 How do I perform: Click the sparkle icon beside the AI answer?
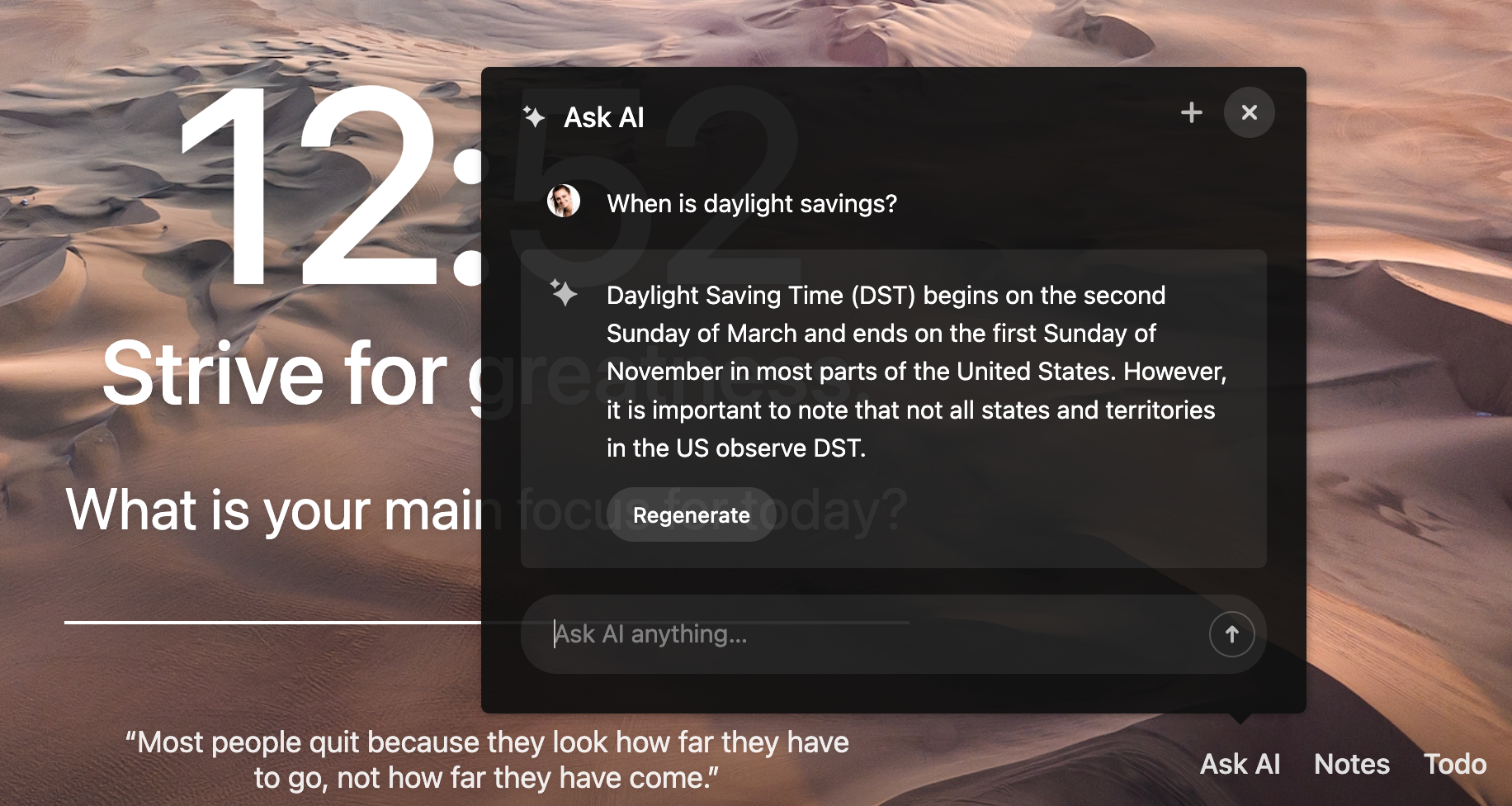[x=564, y=292]
